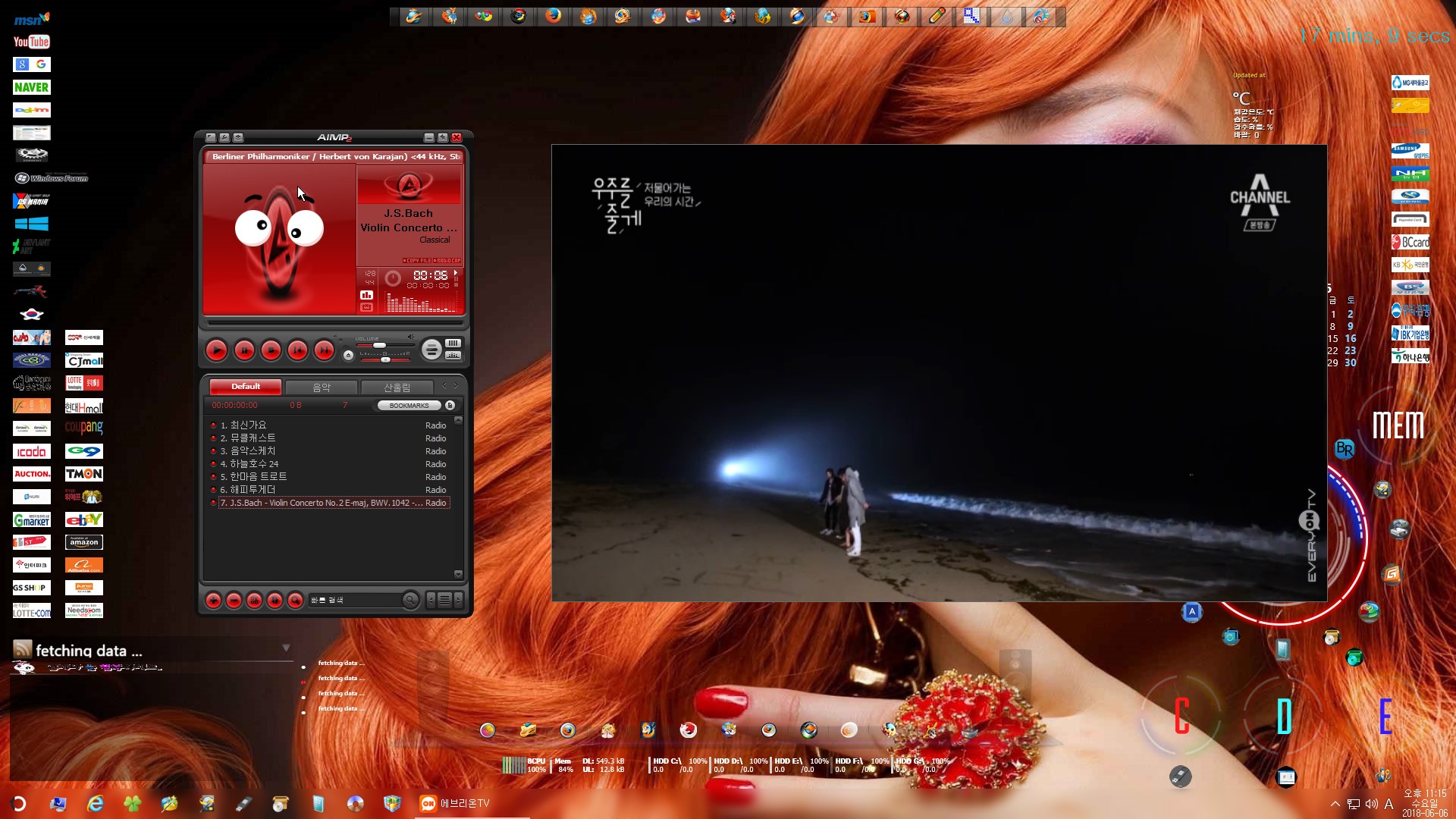Start playback with AIMP play button
This screenshot has height=819, width=1456.
[217, 350]
